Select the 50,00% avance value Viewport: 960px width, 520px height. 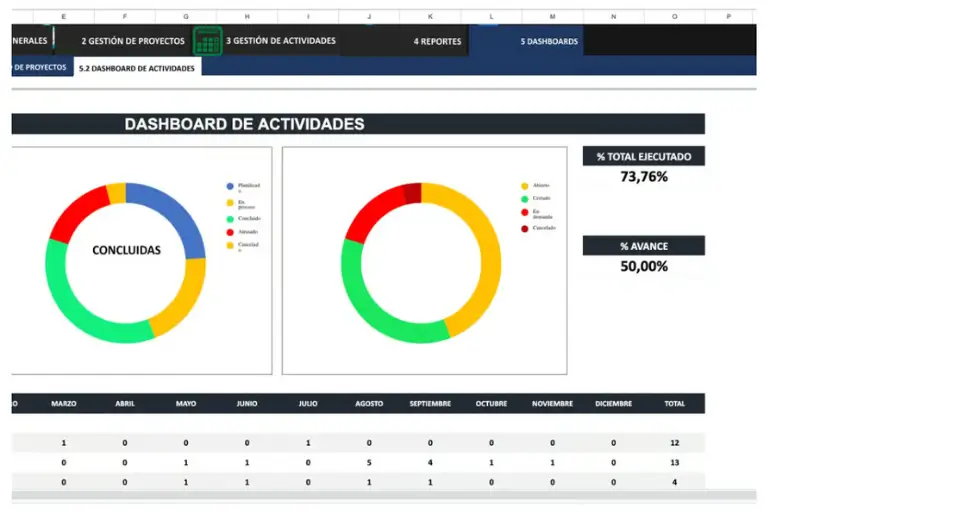coord(643,266)
